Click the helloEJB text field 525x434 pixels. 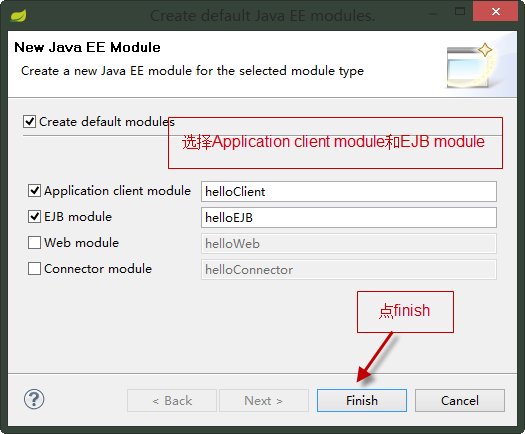coord(349,218)
